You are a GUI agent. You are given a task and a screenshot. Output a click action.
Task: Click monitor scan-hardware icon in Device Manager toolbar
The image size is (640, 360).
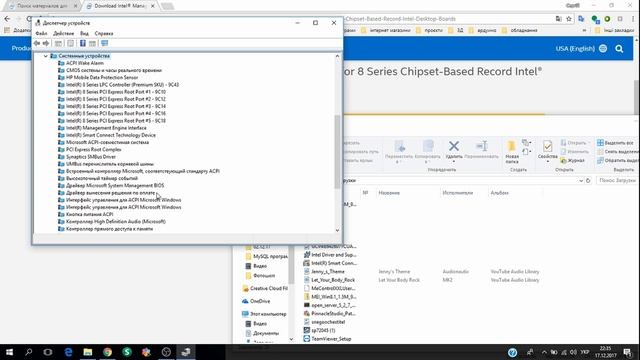pos(105,43)
